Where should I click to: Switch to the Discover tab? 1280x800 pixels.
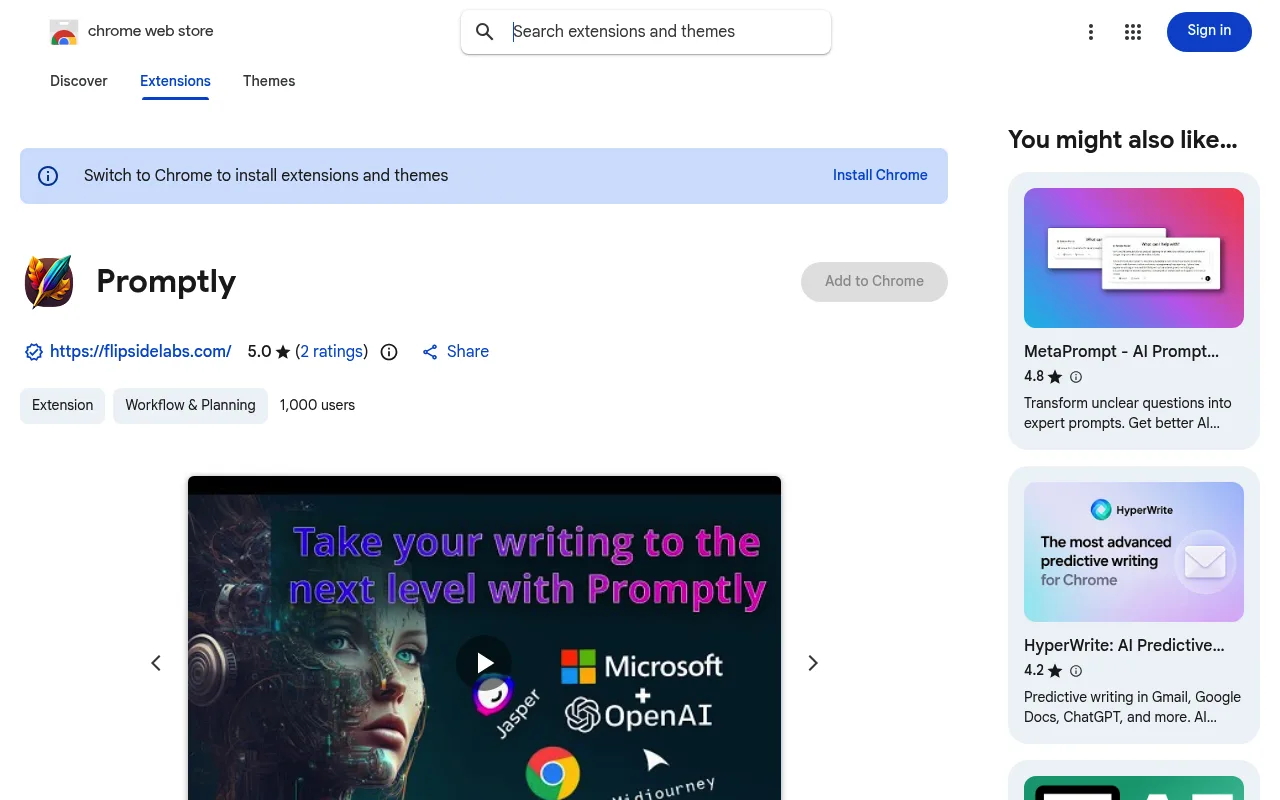coord(79,81)
